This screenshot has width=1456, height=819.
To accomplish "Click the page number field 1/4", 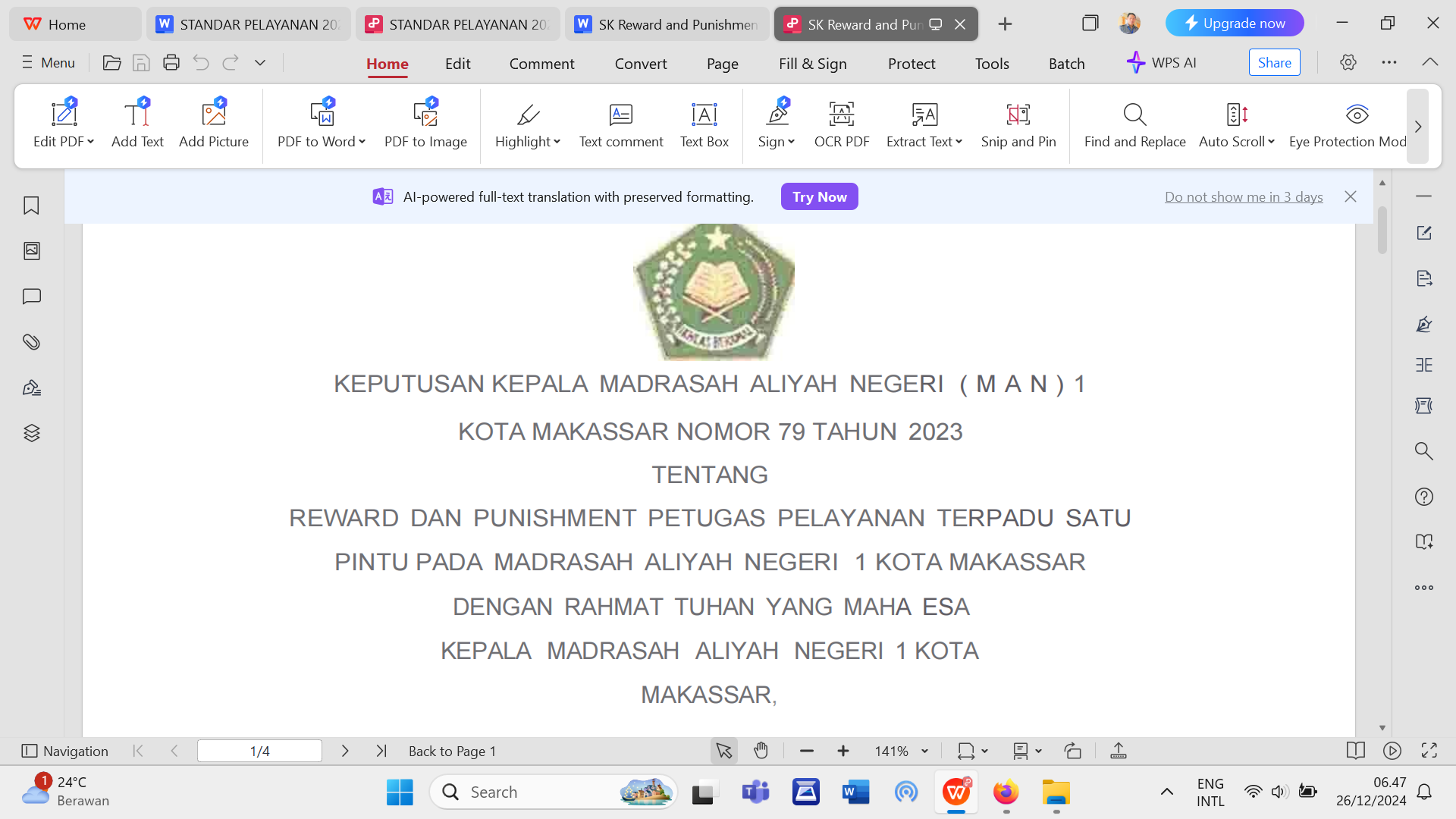I will click(x=259, y=751).
